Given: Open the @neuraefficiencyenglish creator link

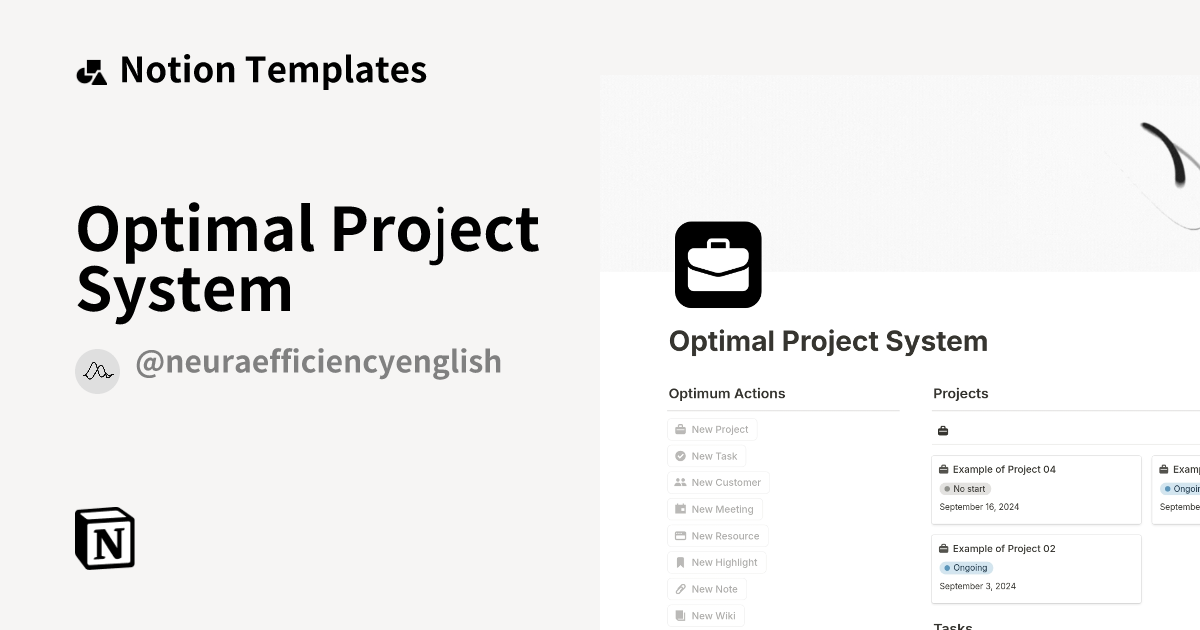Looking at the screenshot, I should point(318,362).
